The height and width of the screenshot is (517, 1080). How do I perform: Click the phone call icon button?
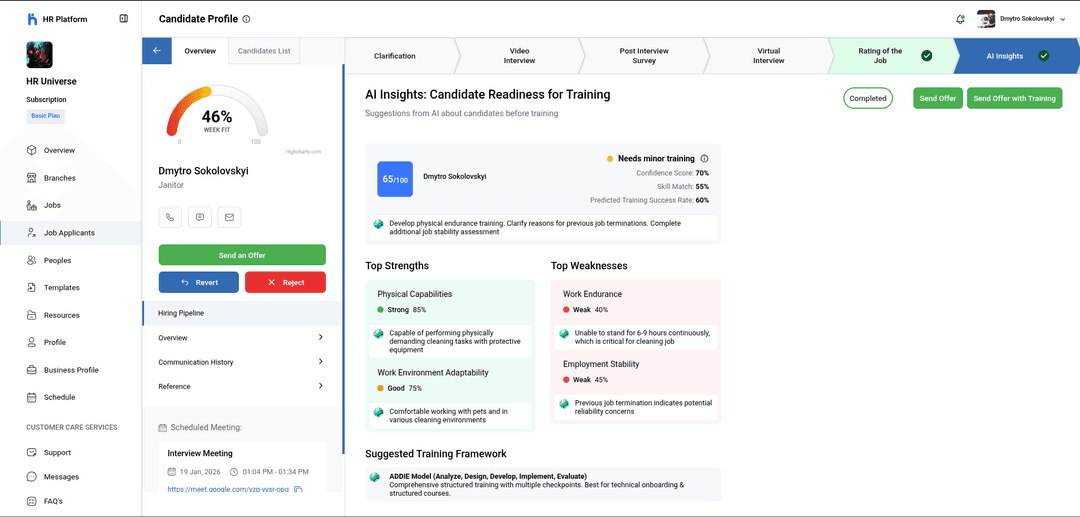tap(170, 217)
